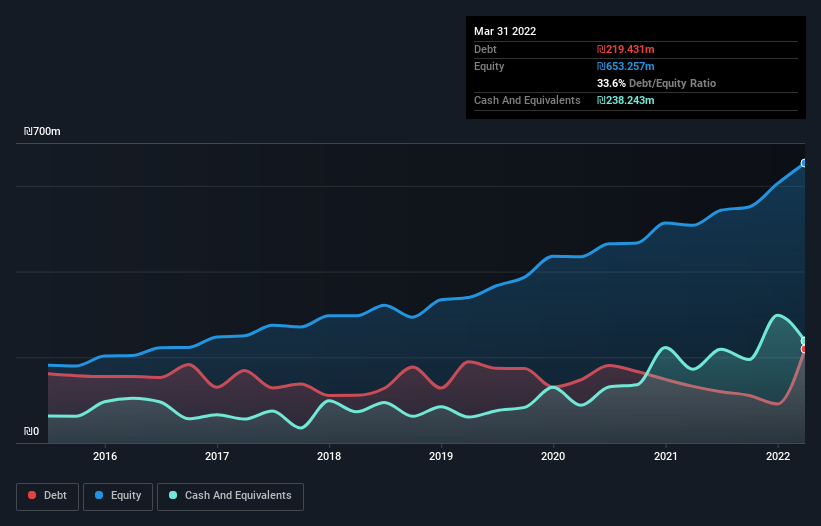The image size is (821, 526).
Task: Click the 33.6% Debt/Equity Ratio text
Action: click(656, 83)
